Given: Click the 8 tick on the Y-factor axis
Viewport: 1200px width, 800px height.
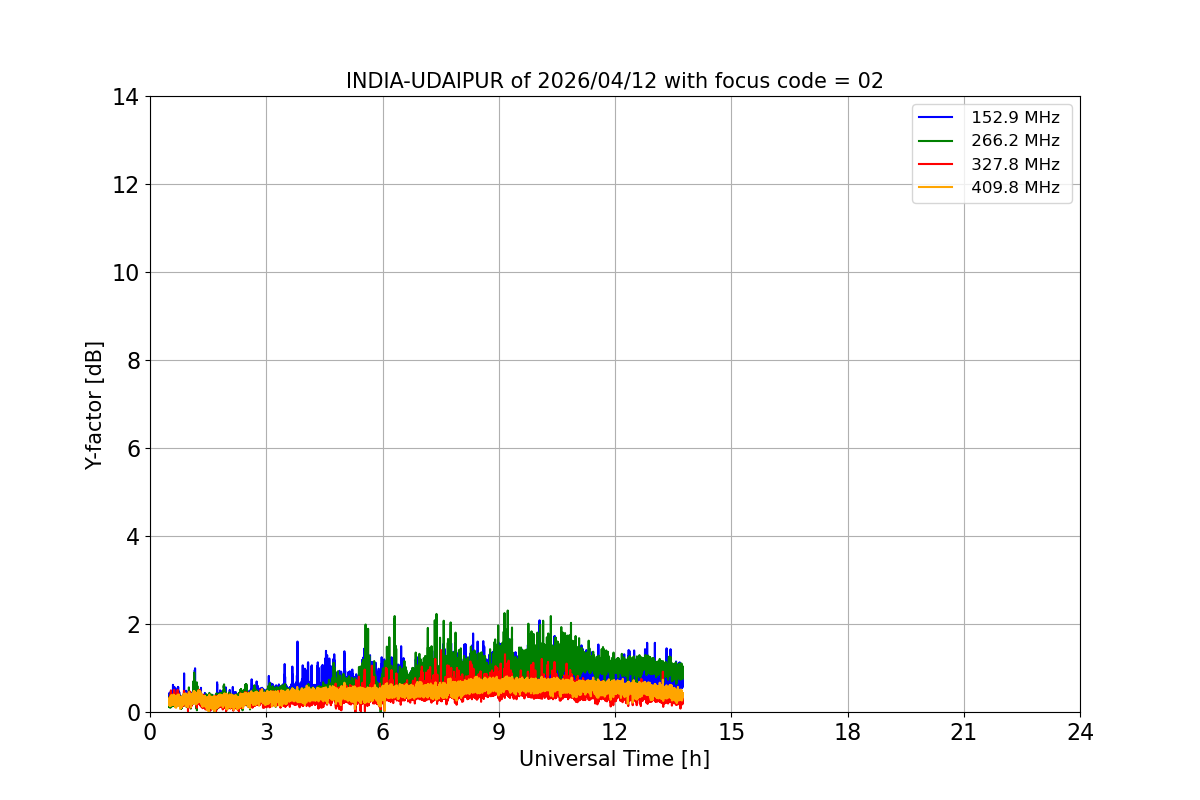Looking at the screenshot, I should coord(133,361).
